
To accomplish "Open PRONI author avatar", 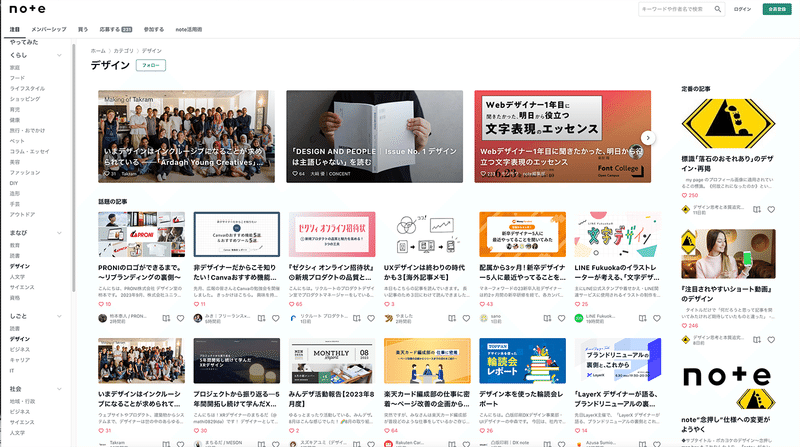I will point(103,318).
